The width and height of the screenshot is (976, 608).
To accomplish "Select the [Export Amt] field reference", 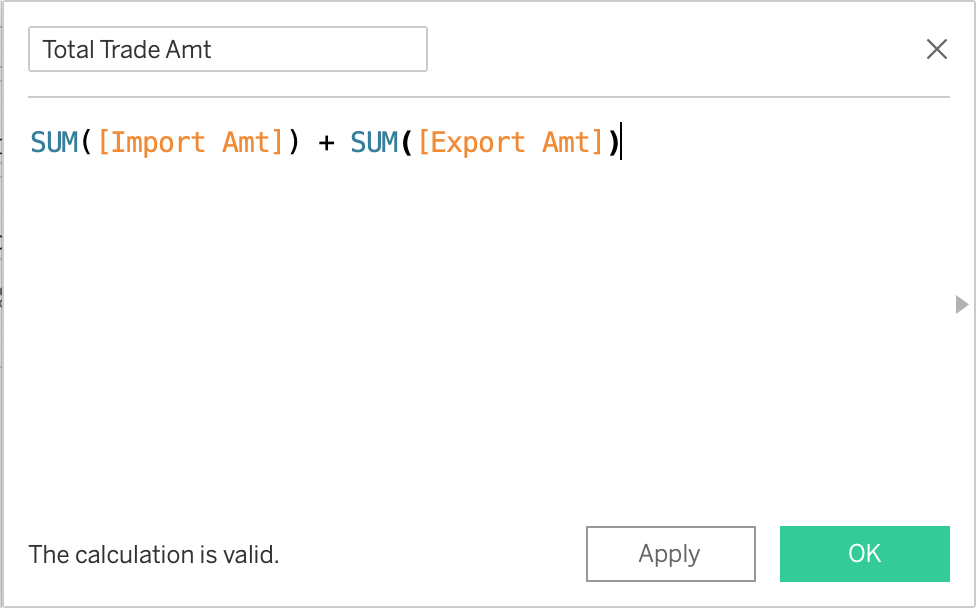I will [511, 142].
